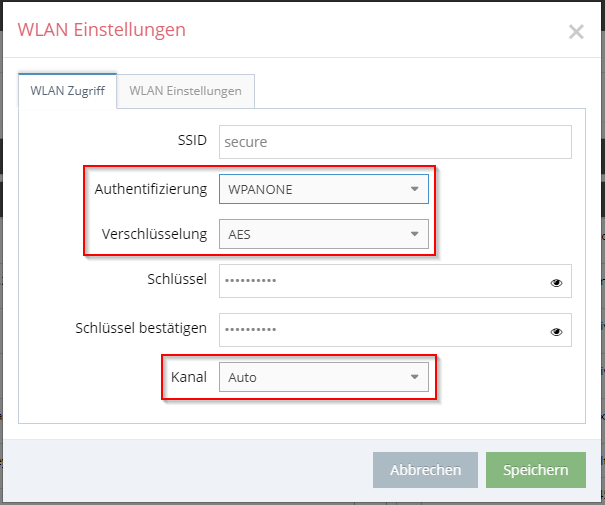Save settings with the Speichern button
The image size is (605, 505).
(536, 470)
